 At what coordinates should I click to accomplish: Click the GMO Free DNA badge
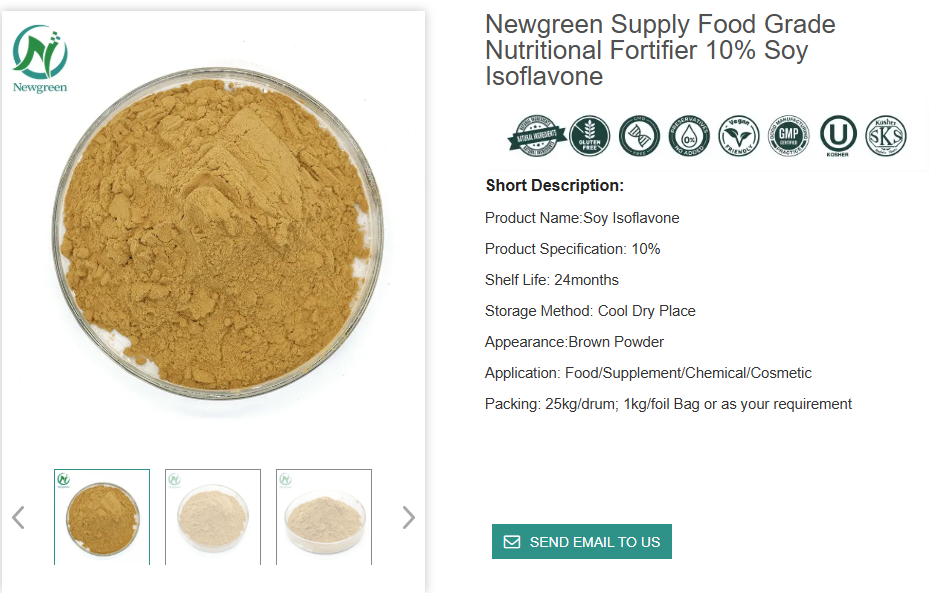pyautogui.click(x=638, y=136)
